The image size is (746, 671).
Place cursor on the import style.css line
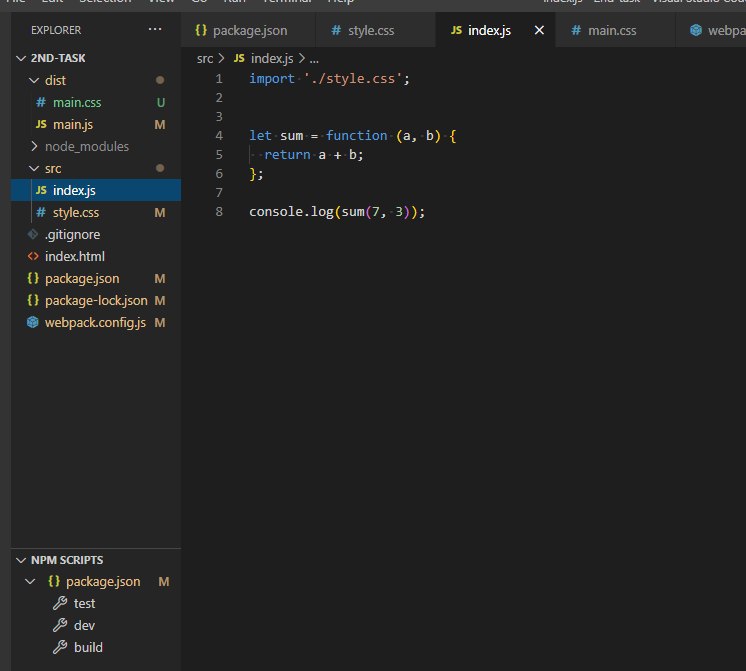329,79
